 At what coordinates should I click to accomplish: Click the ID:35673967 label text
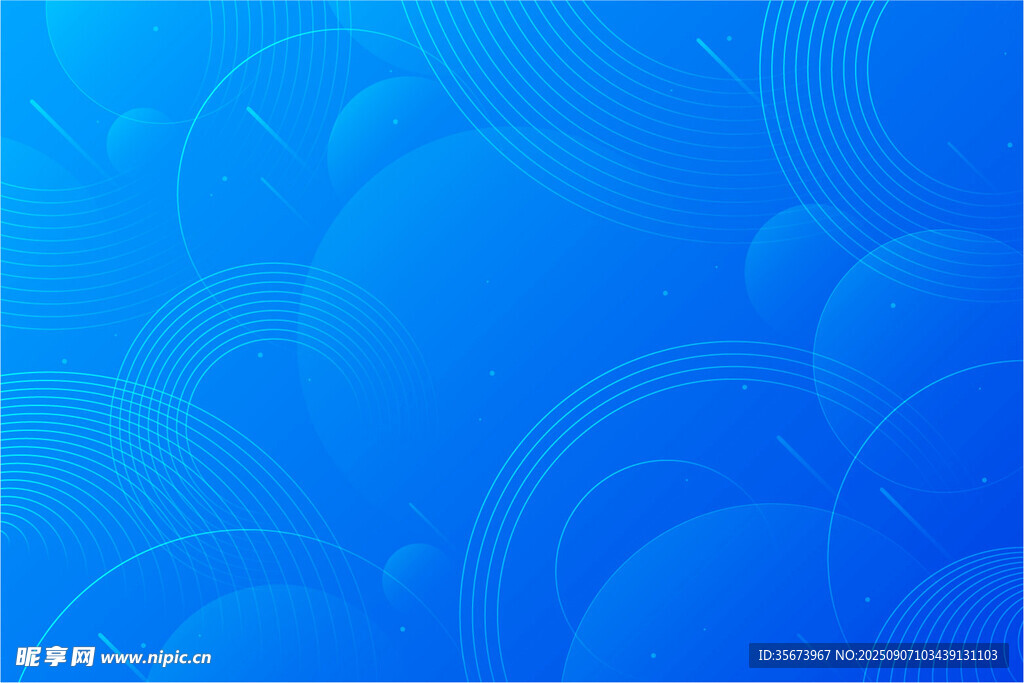(794, 655)
